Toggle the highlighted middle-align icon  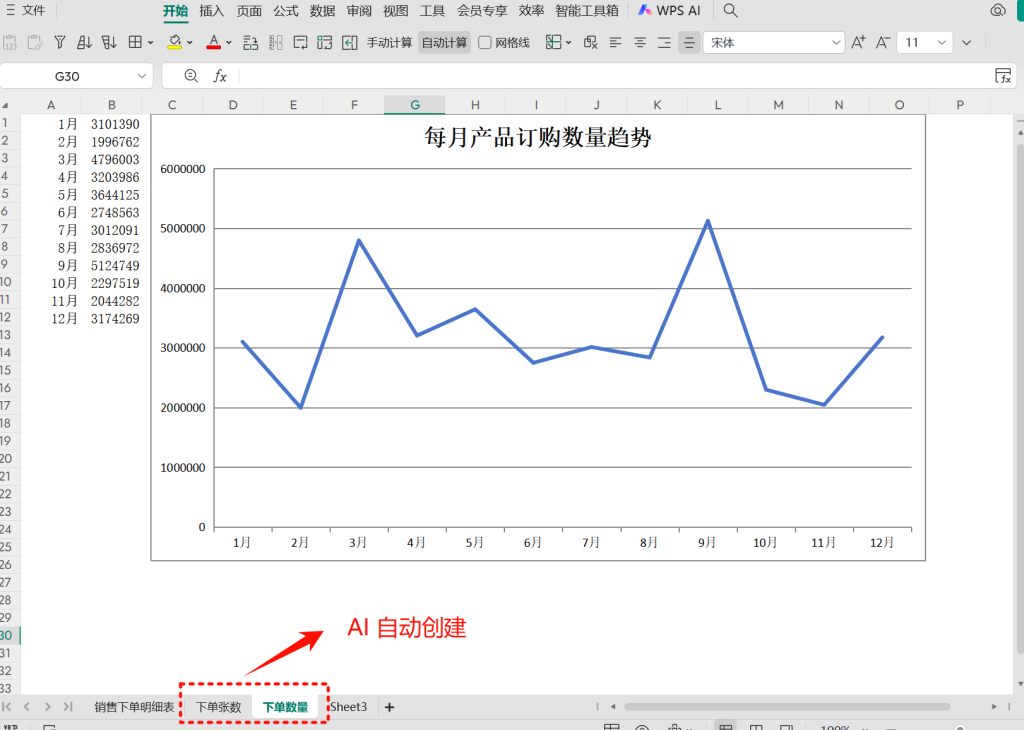[689, 42]
